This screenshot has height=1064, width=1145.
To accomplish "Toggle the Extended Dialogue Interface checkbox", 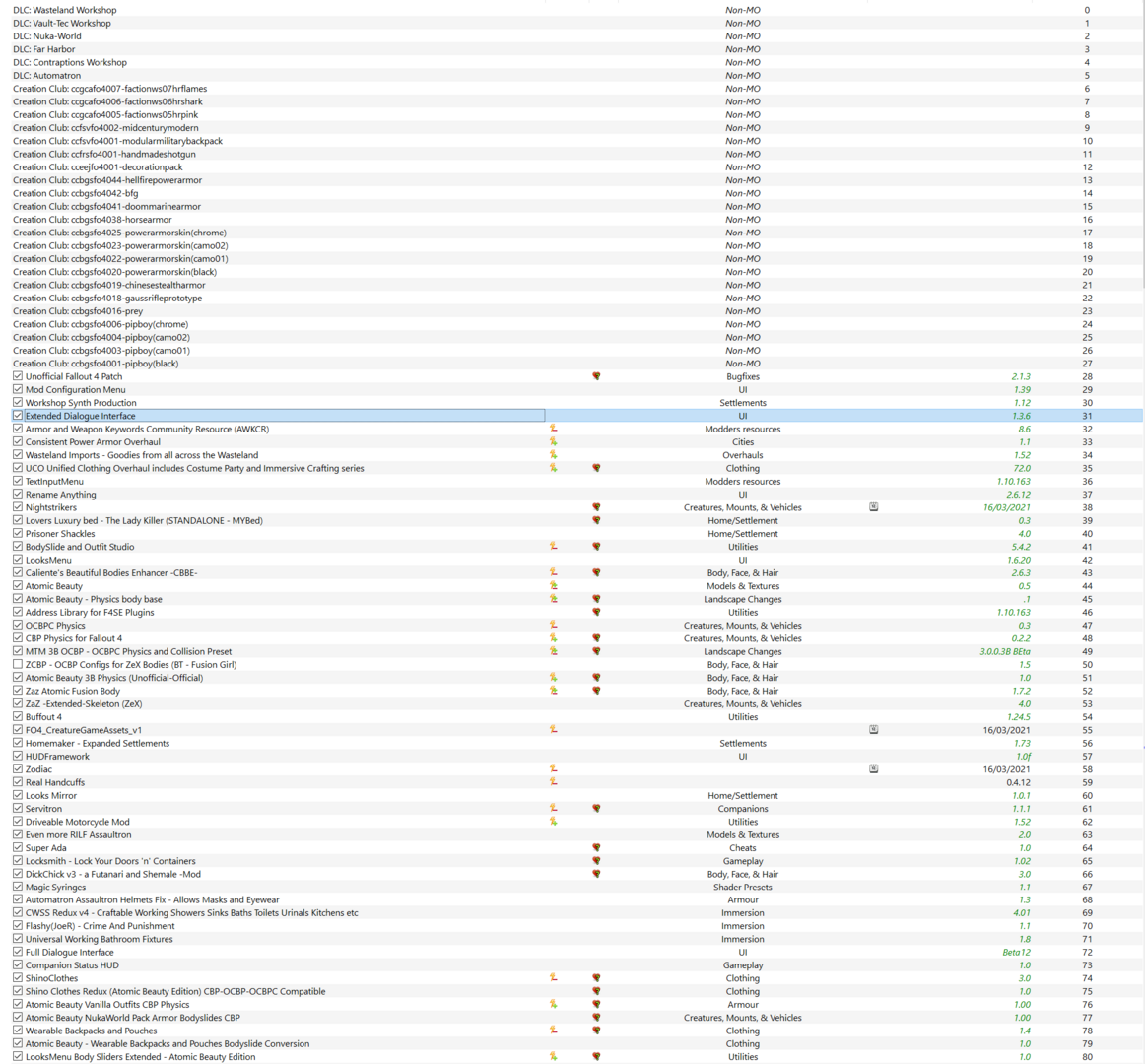I will [x=18, y=416].
